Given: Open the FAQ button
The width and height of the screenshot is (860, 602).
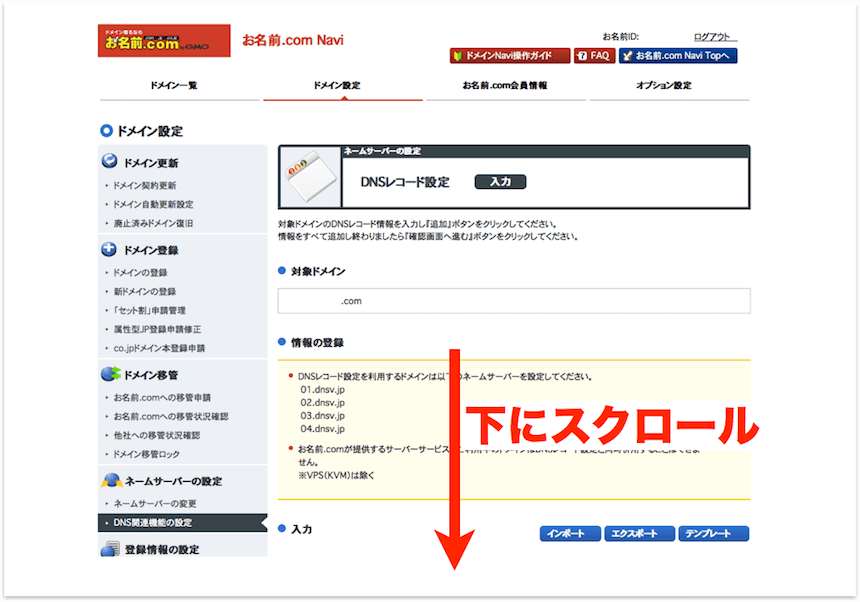Looking at the screenshot, I should point(595,55).
